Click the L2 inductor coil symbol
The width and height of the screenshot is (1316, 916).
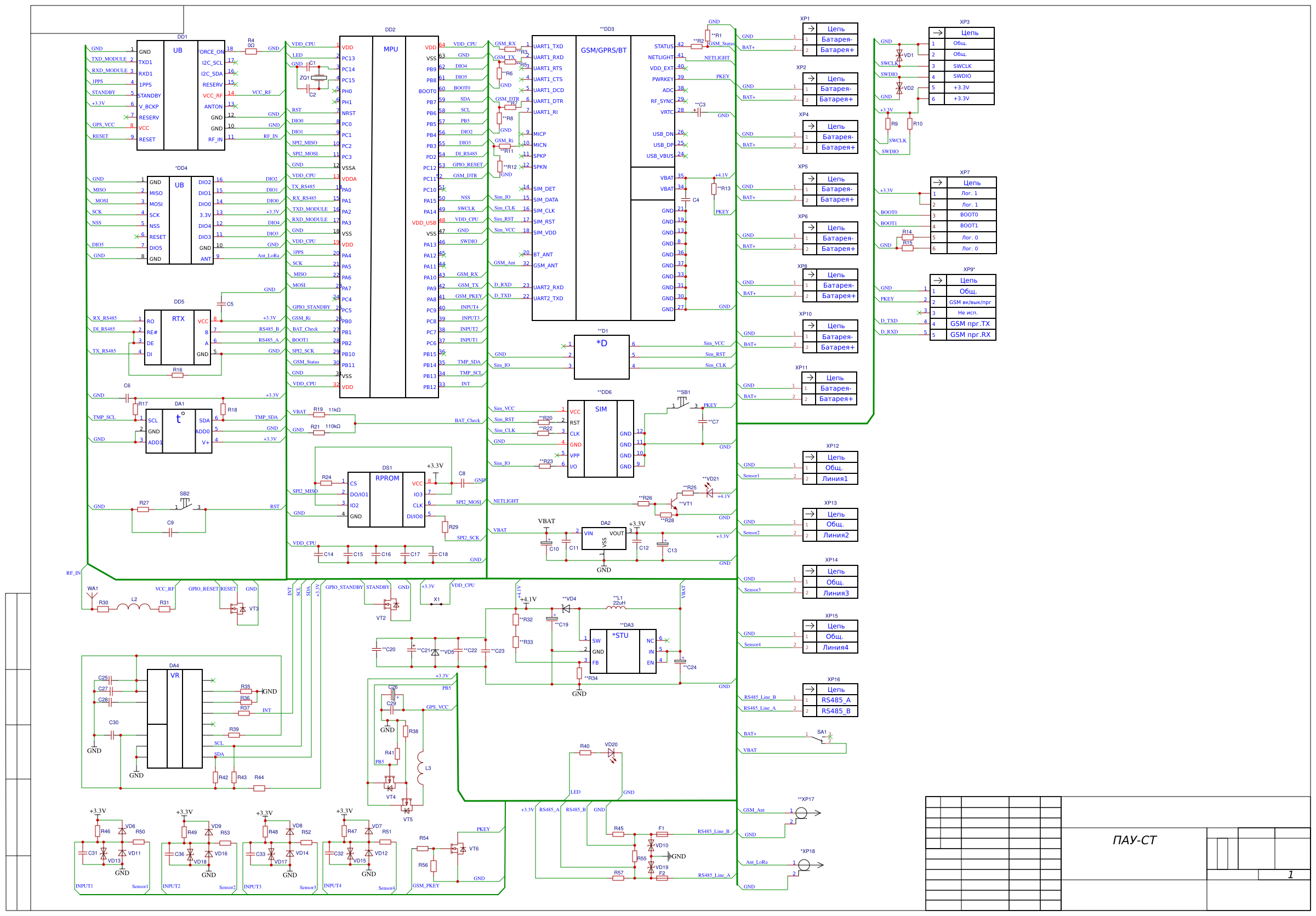(x=134, y=608)
